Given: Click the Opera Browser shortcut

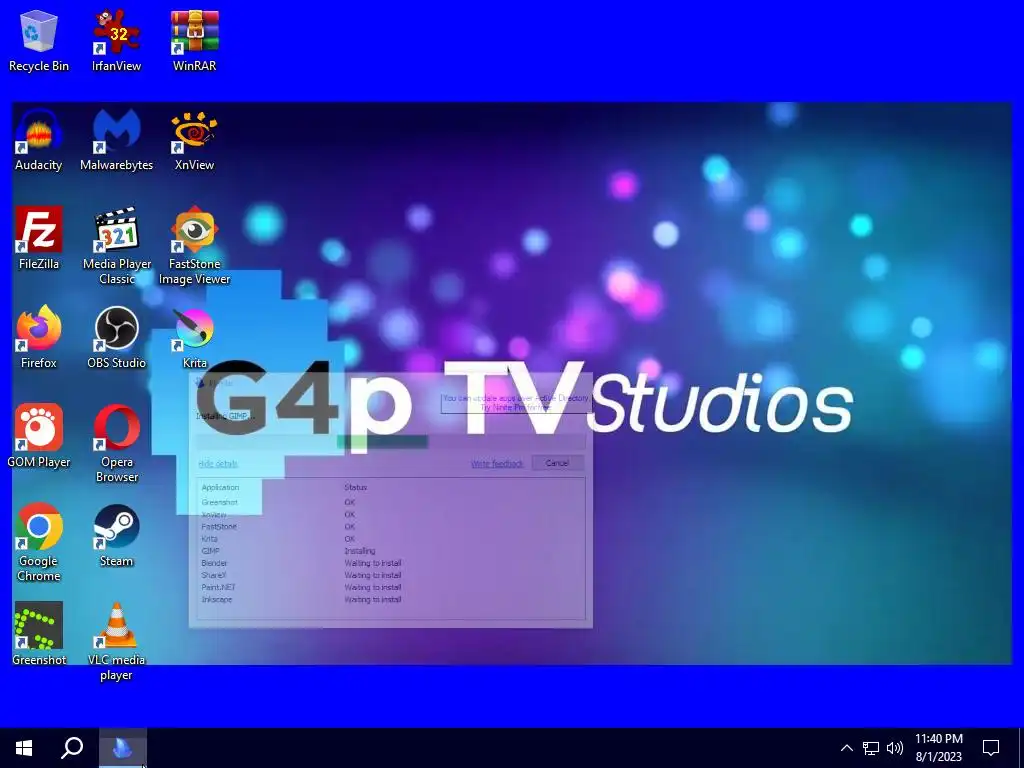Looking at the screenshot, I should pyautogui.click(x=116, y=444).
